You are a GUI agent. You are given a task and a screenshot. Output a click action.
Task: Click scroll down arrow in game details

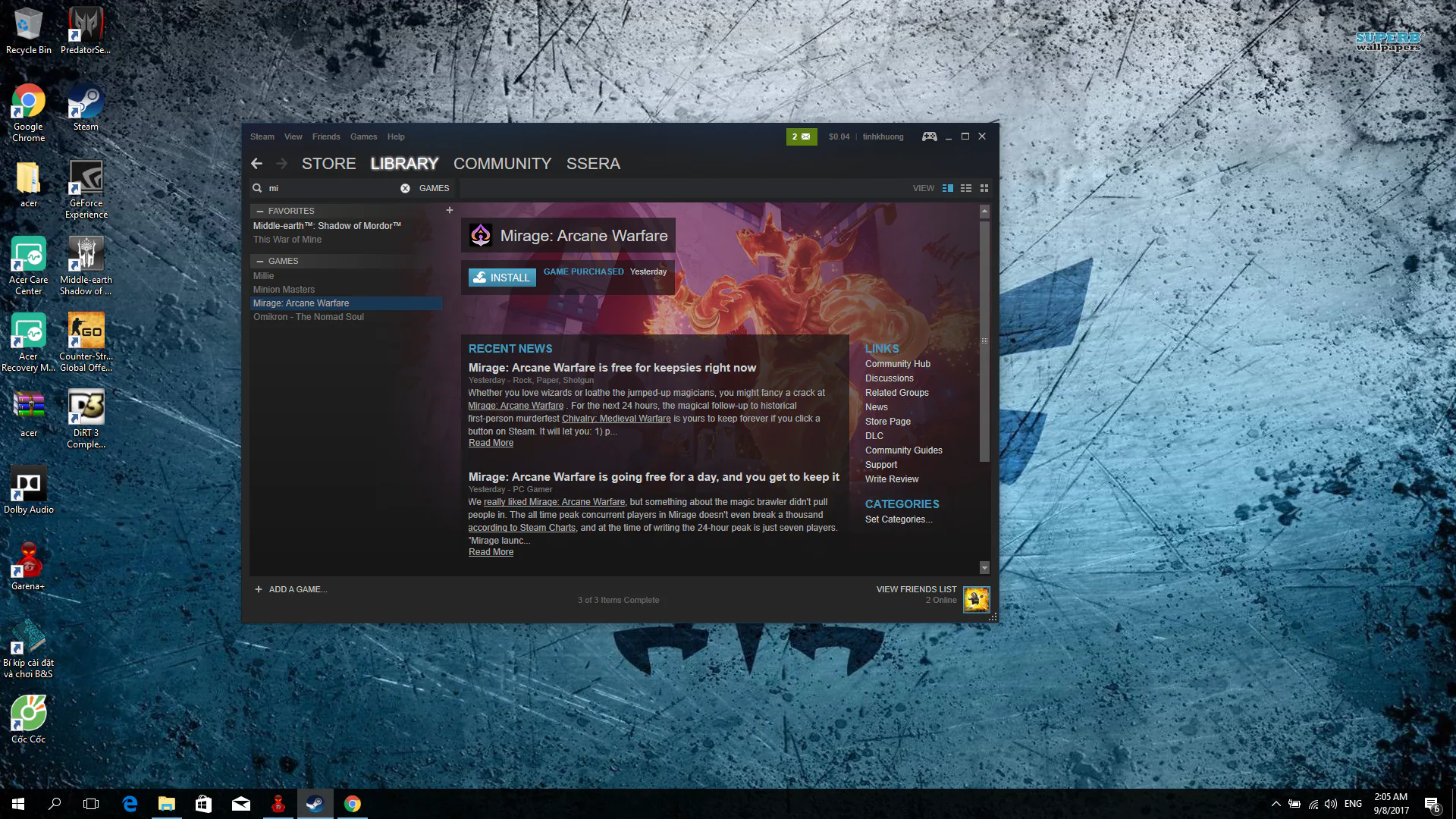(x=984, y=567)
